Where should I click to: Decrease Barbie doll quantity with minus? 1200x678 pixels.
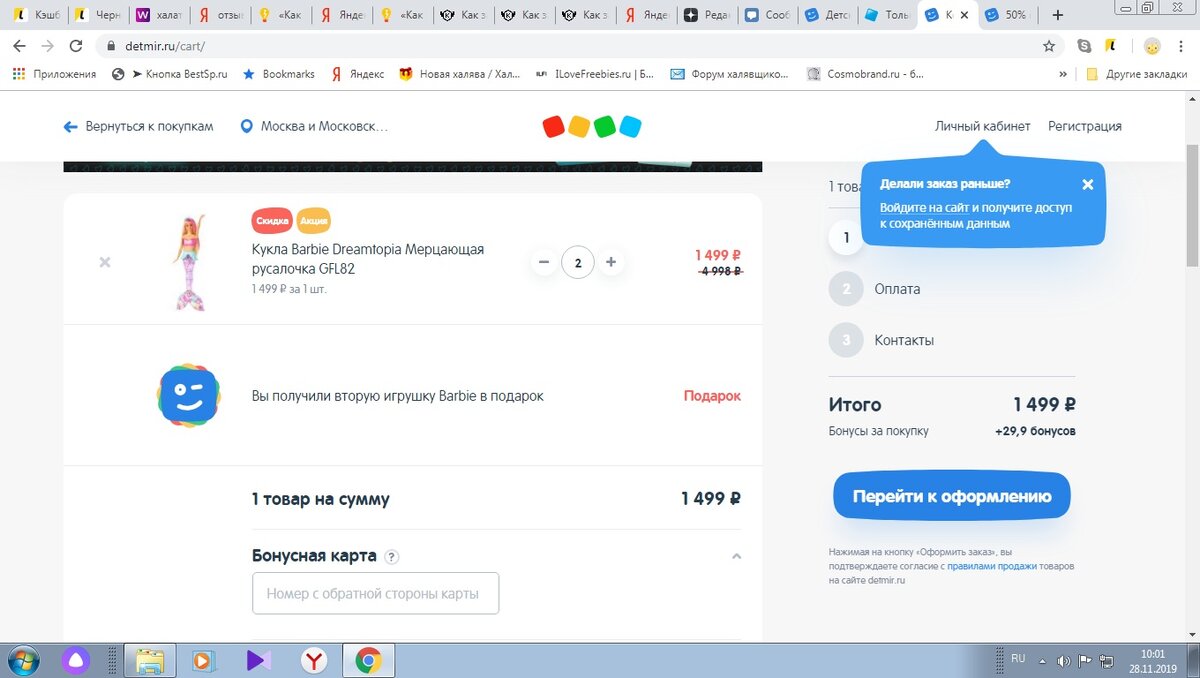tap(544, 262)
